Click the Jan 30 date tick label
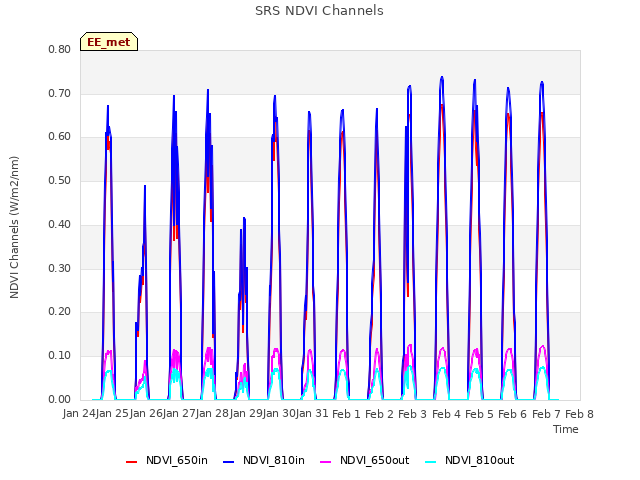The width and height of the screenshot is (640, 480). tap(279, 414)
